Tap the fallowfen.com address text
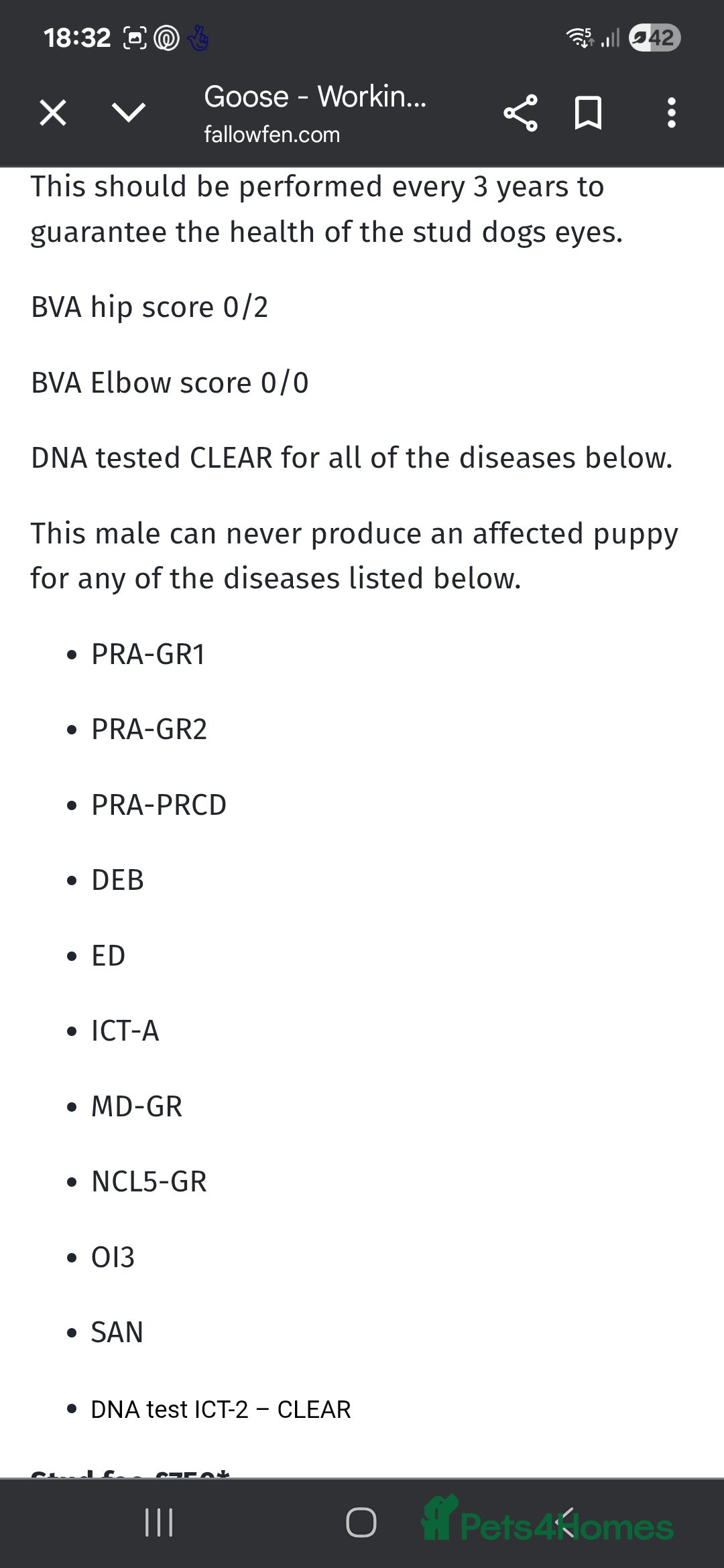This screenshot has height=1568, width=724. (271, 135)
